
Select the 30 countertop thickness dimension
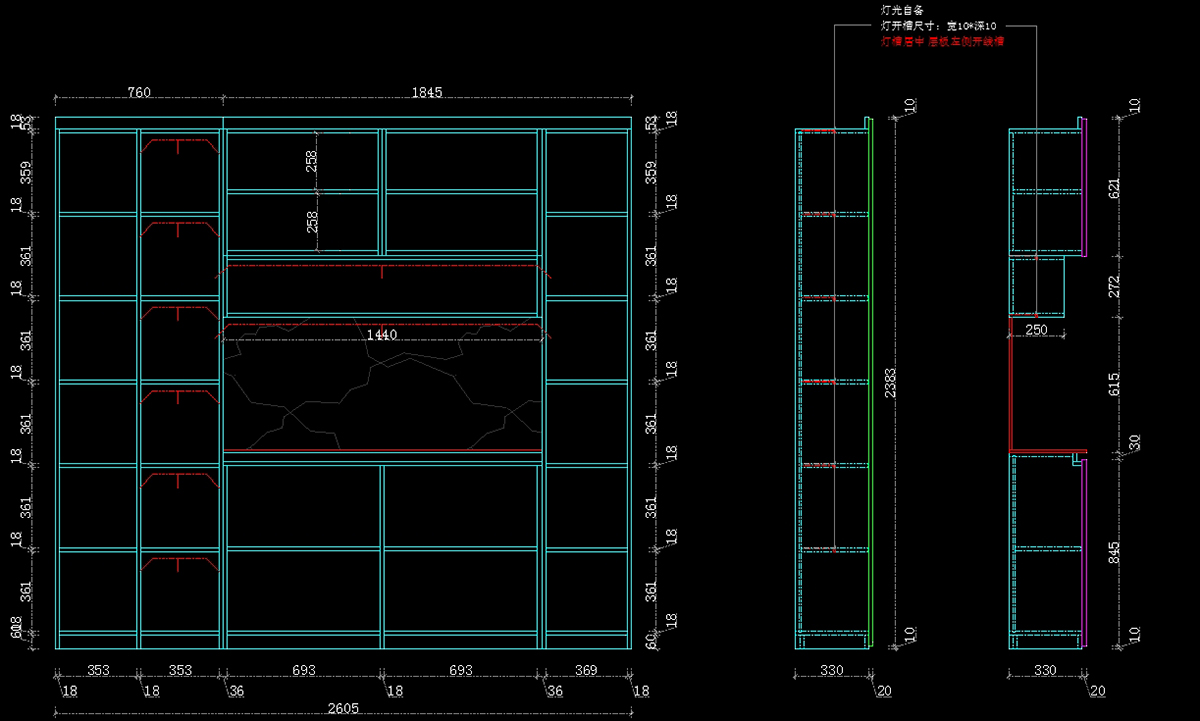click(1133, 442)
